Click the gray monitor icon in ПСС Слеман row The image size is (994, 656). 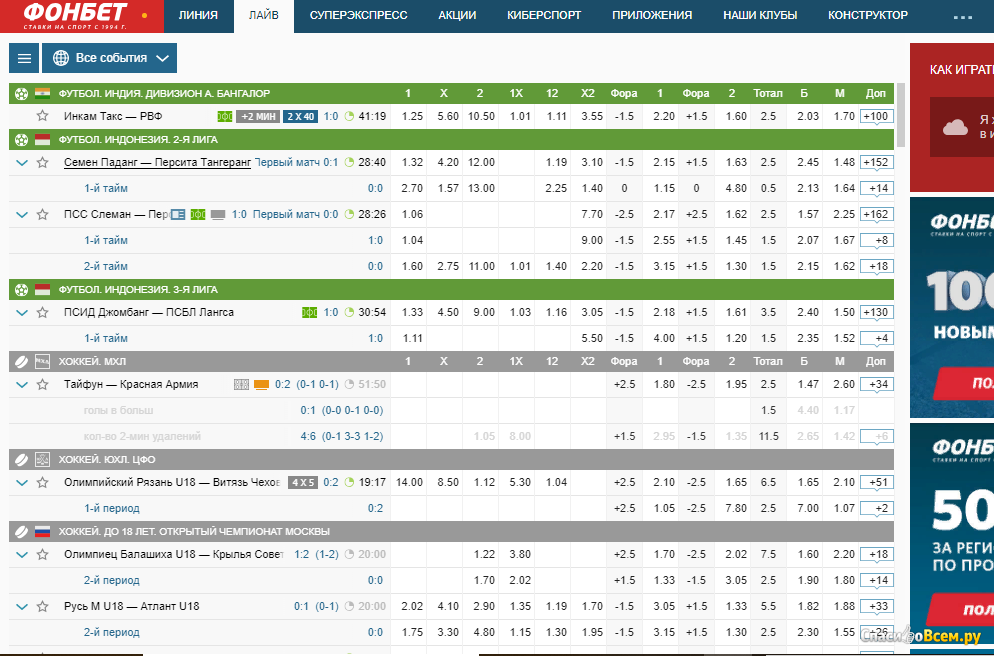[218, 214]
